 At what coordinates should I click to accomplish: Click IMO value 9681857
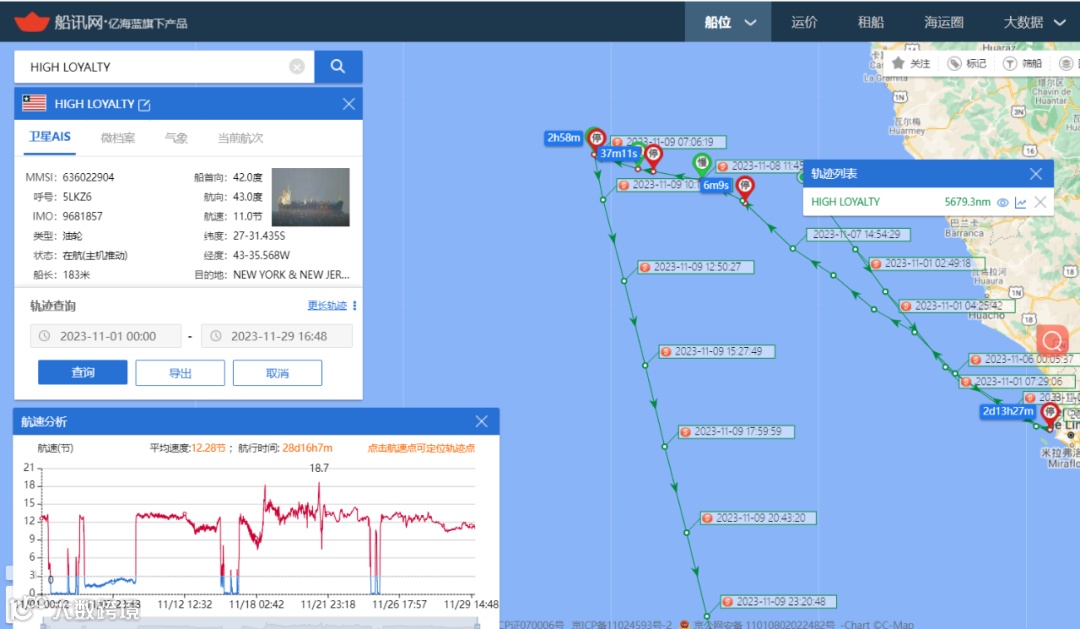point(83,216)
